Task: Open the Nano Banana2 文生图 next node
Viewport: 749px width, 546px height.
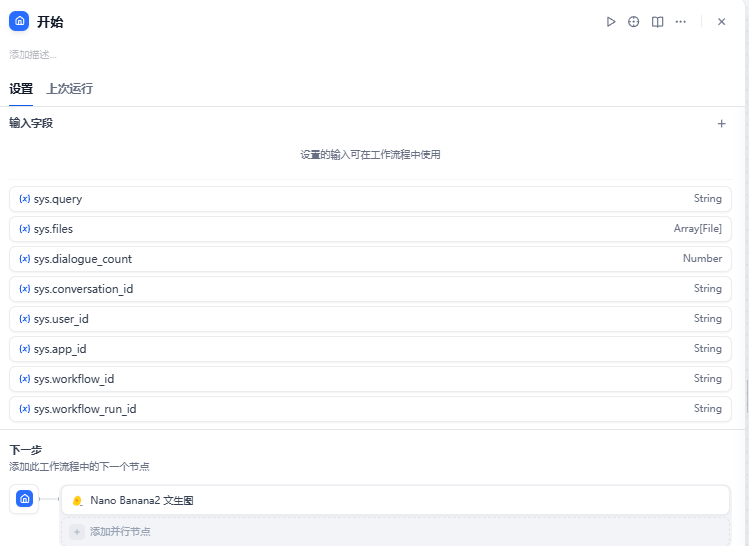Action: [395, 500]
